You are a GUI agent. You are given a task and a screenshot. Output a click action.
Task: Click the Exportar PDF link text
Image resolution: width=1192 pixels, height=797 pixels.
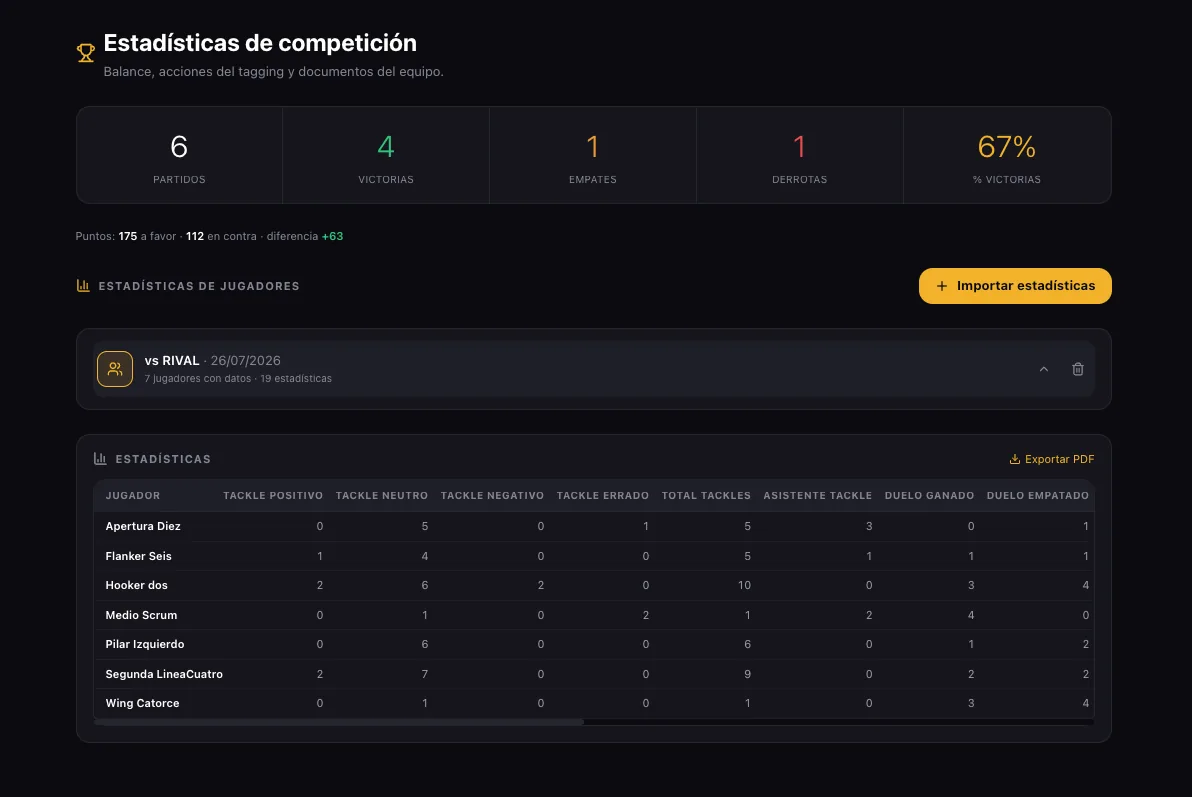pyautogui.click(x=1059, y=459)
